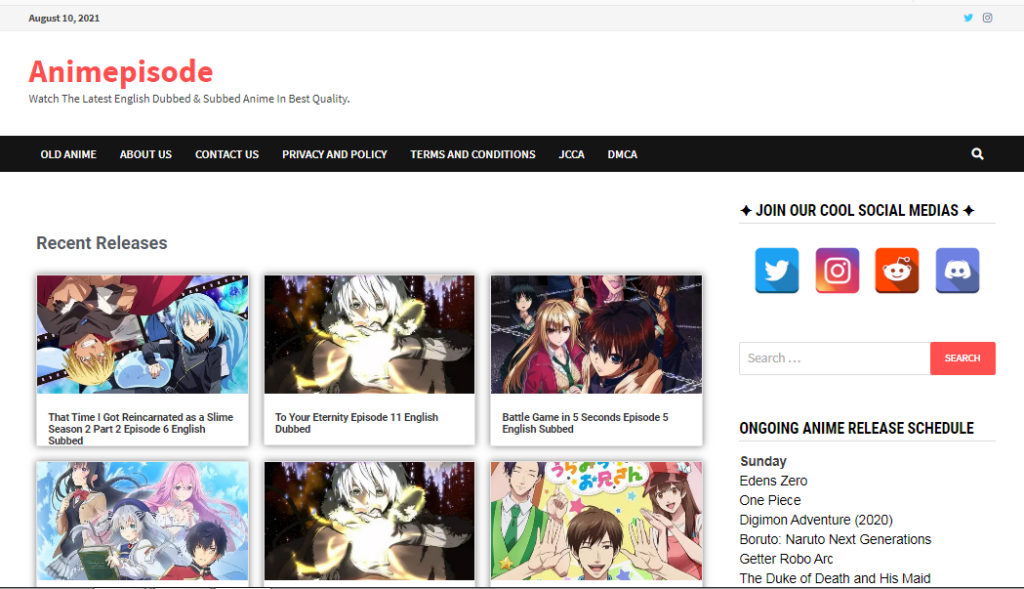Open That Time I Got Reincarnated as a Slime thumbnail
Screen dimensions: 1024x589
click(142, 334)
